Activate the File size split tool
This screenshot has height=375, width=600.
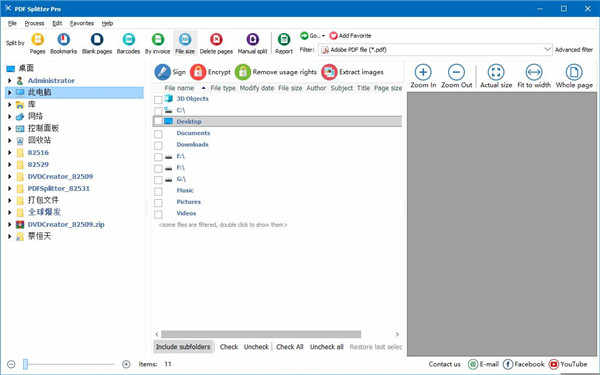coord(185,39)
